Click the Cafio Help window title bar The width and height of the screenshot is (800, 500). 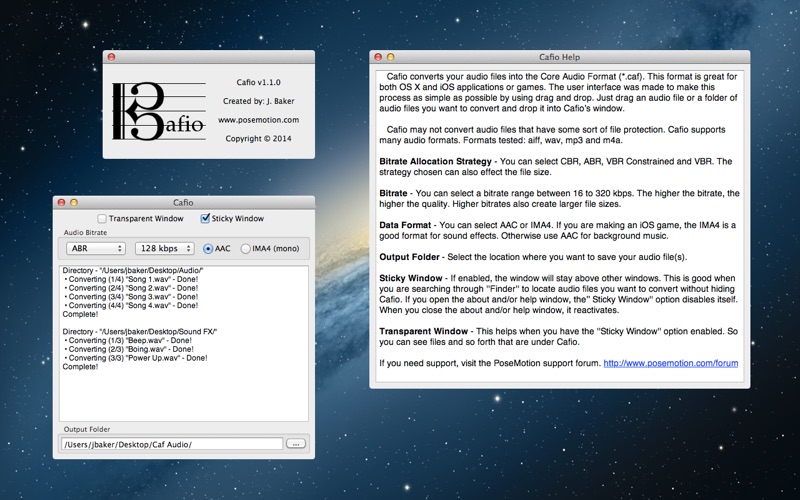[x=560, y=57]
